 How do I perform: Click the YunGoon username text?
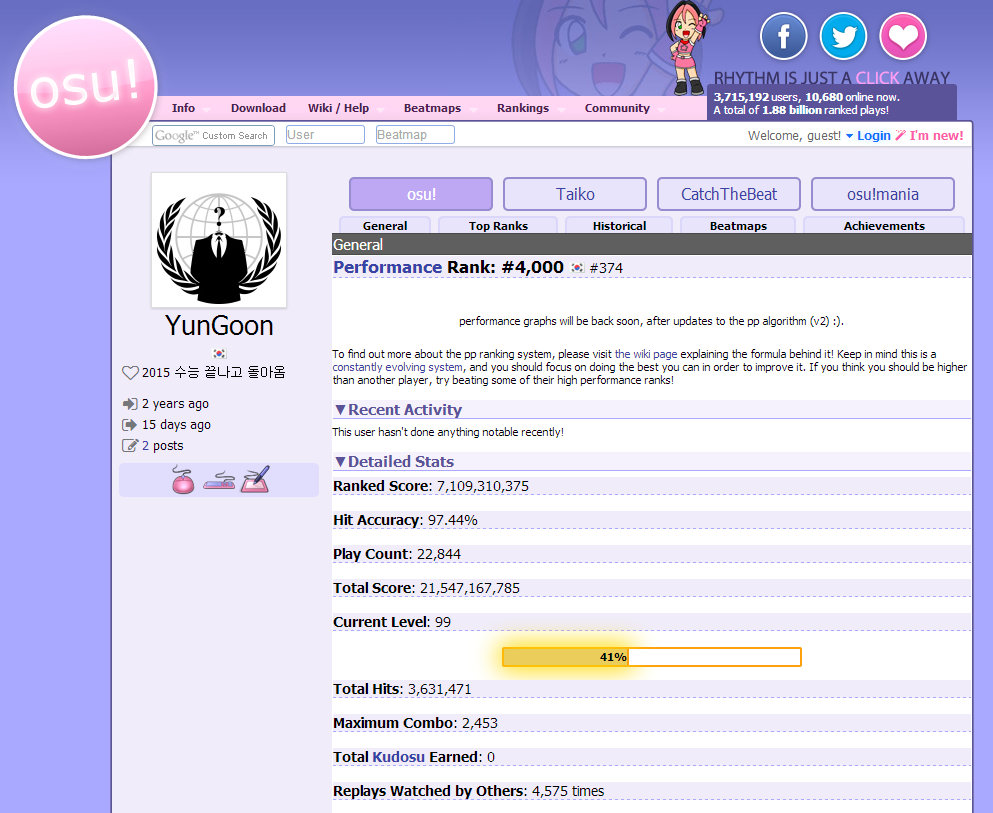219,326
